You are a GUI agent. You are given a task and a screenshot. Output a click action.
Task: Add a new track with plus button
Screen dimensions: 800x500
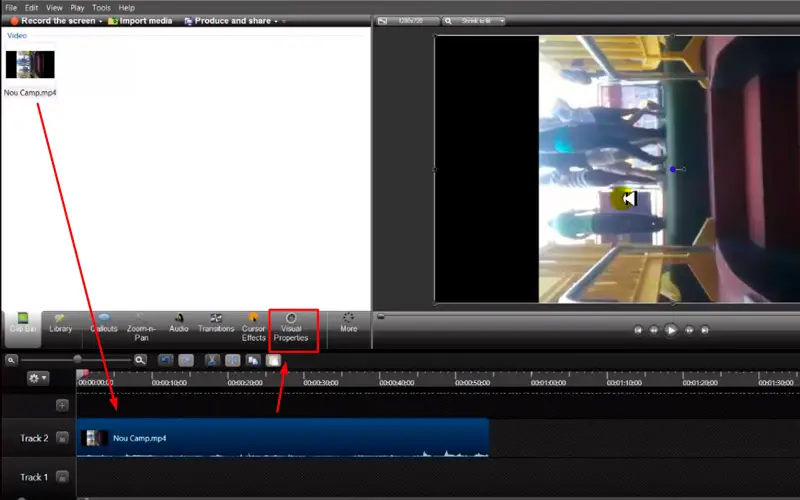(62, 405)
